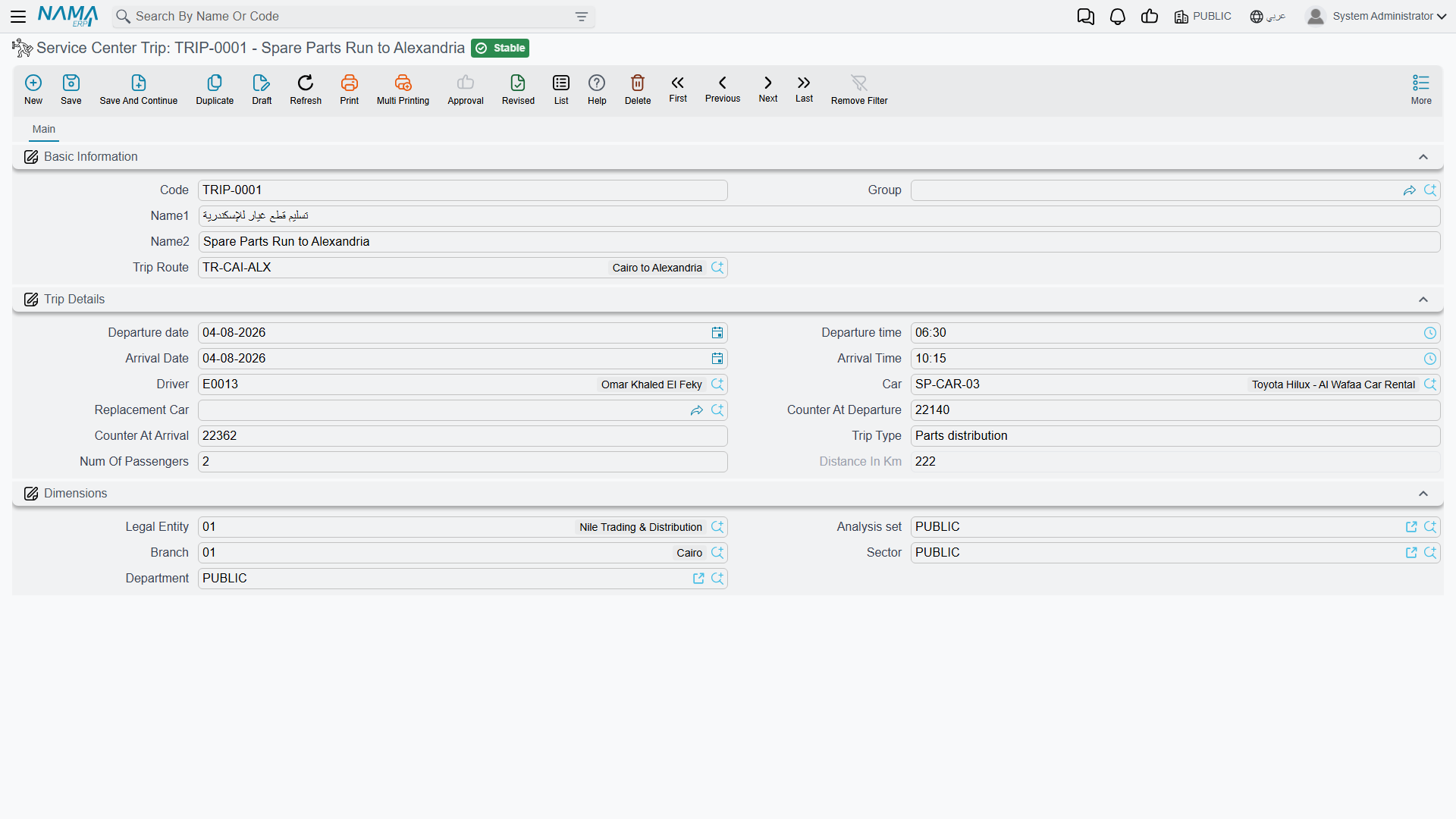This screenshot has width=1456, height=819.
Task: Click the 'Omar Khaled El Feky' driver name
Action: click(x=651, y=384)
